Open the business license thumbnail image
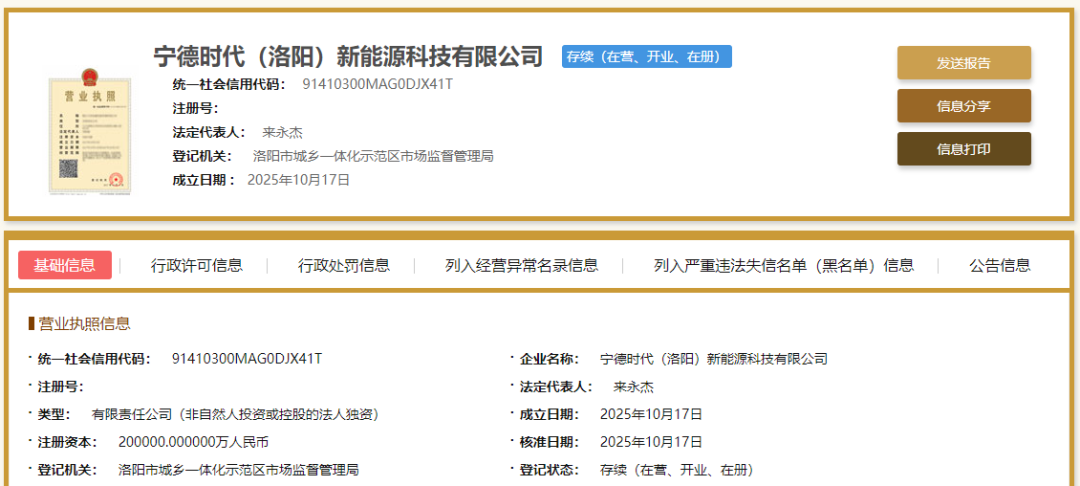 (x=90, y=131)
